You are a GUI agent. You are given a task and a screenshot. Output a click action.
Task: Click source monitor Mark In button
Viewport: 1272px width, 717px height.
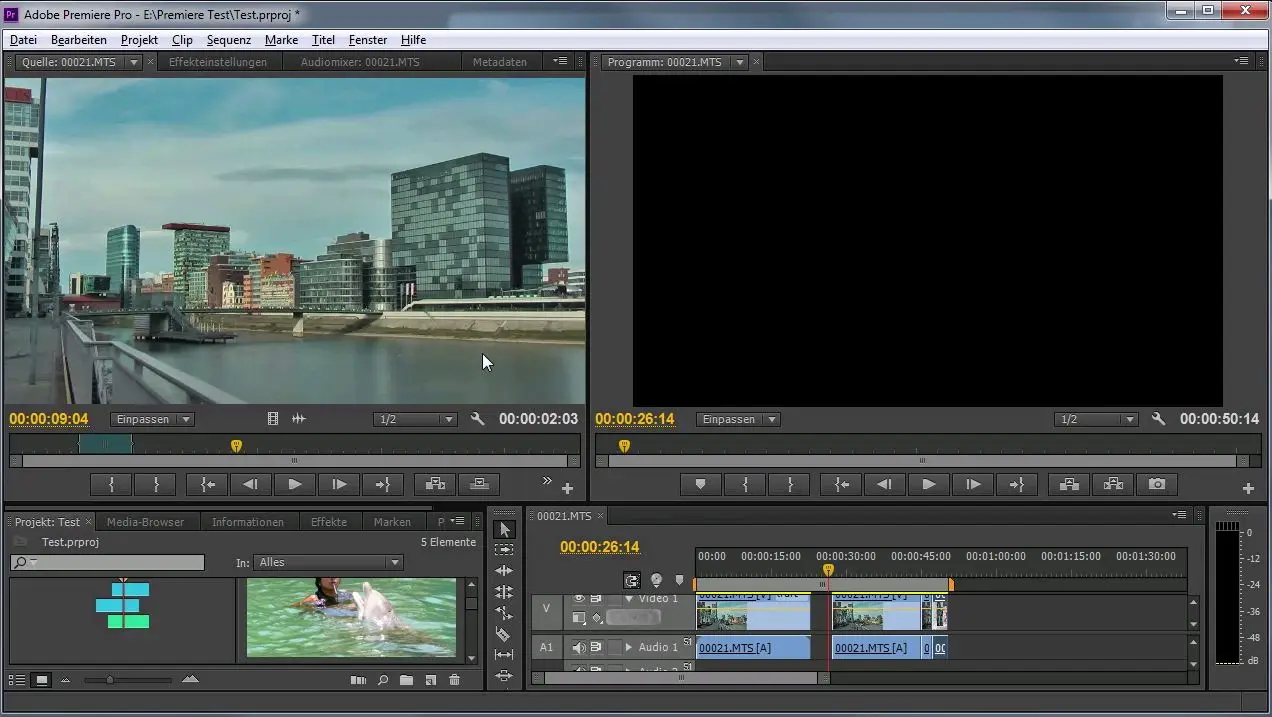point(111,484)
